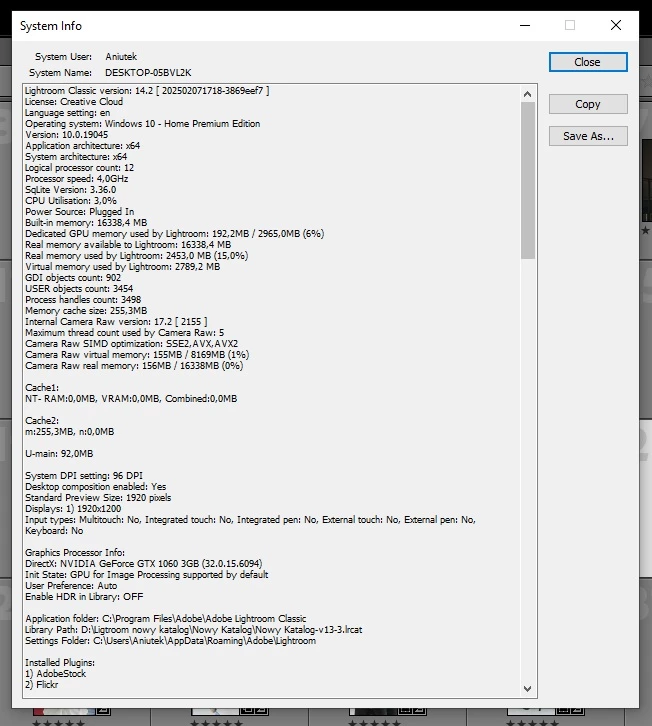652x726 pixels.
Task: Click the scrollbar down arrow
Action: (x=527, y=688)
